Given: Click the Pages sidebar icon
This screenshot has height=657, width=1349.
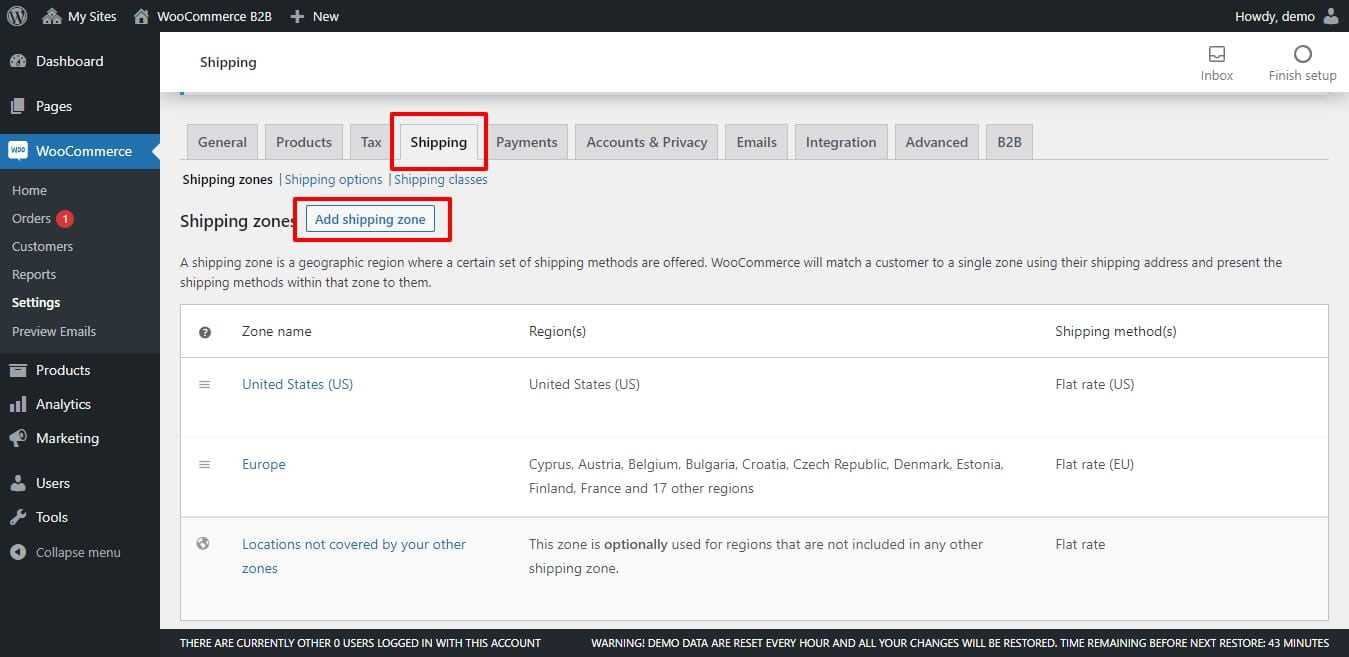Looking at the screenshot, I should point(18,106).
